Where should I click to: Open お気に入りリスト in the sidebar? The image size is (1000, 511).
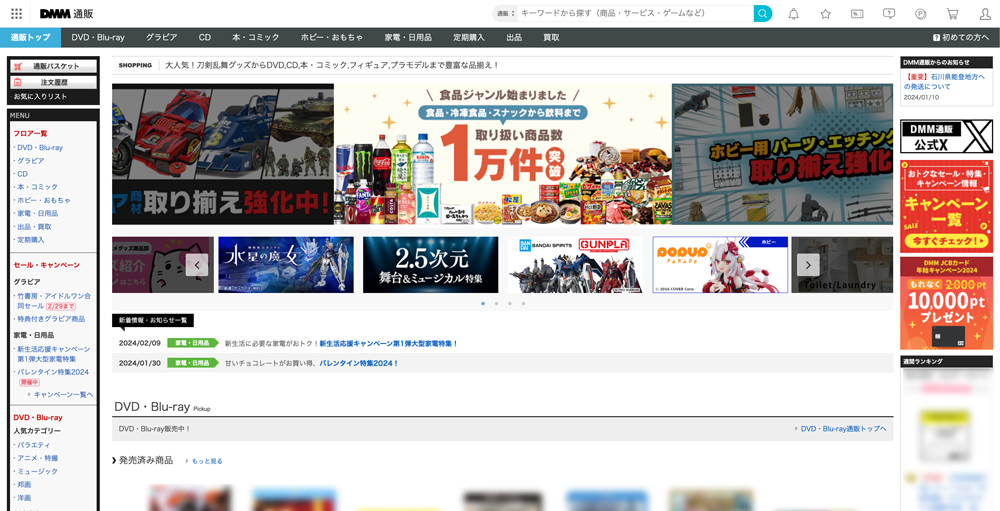pyautogui.click(x=40, y=96)
